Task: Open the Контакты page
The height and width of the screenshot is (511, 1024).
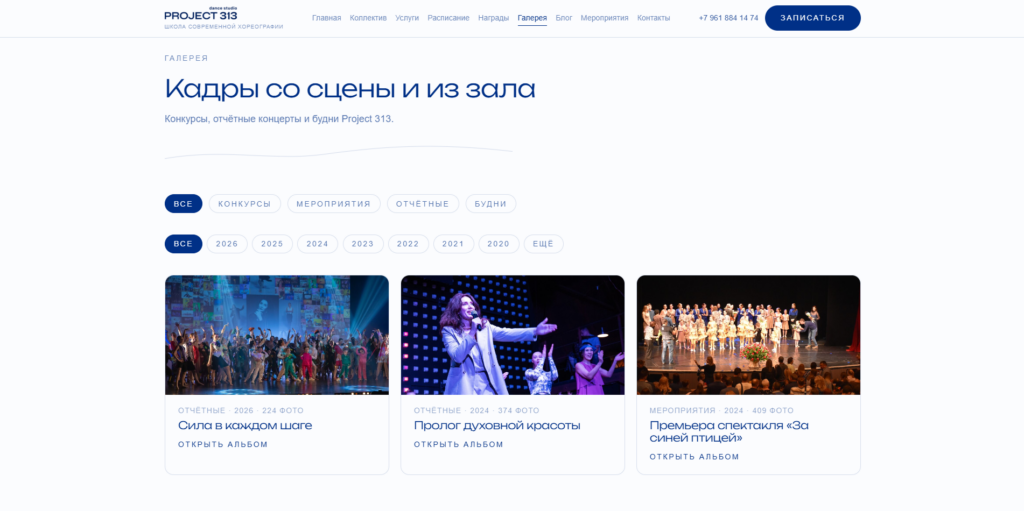Action: click(x=654, y=18)
